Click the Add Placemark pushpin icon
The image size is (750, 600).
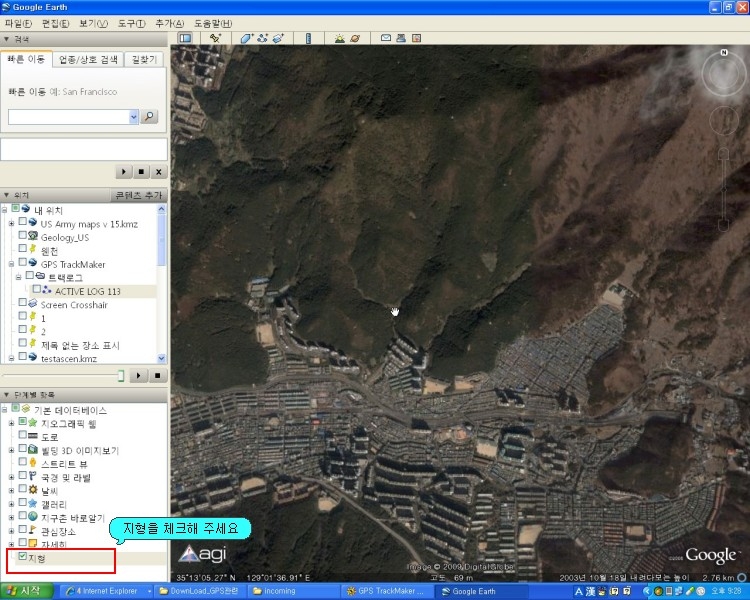click(x=215, y=38)
